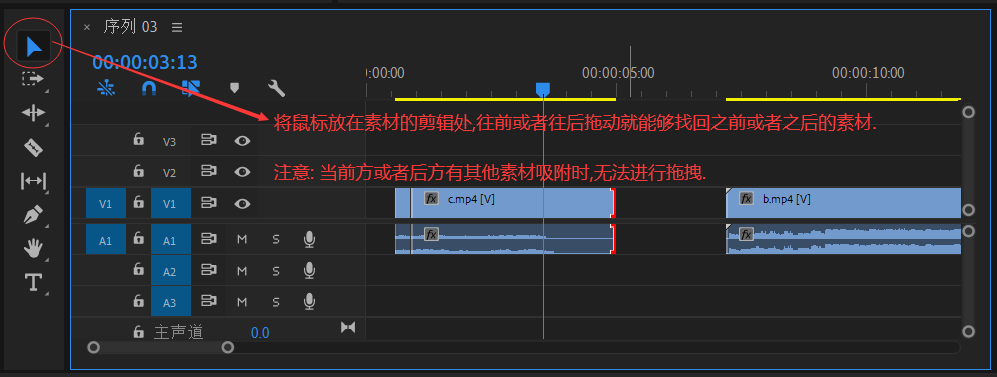Add a marker with marker button
Screen dimensions: 997x377
point(234,88)
